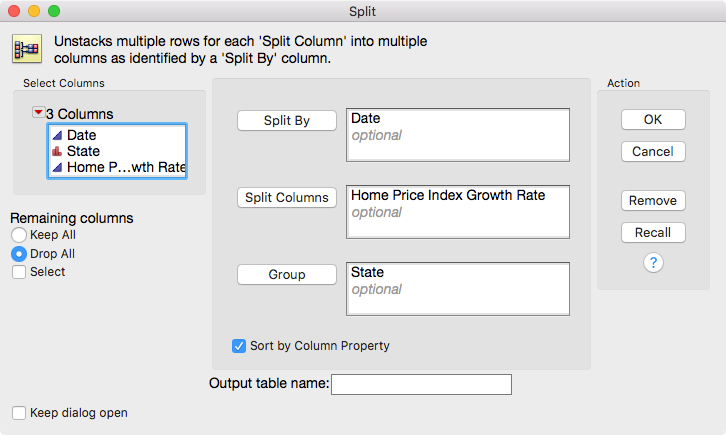This screenshot has width=726, height=435.
Task: Expand the red triangle Columns menu
Action: 38,112
